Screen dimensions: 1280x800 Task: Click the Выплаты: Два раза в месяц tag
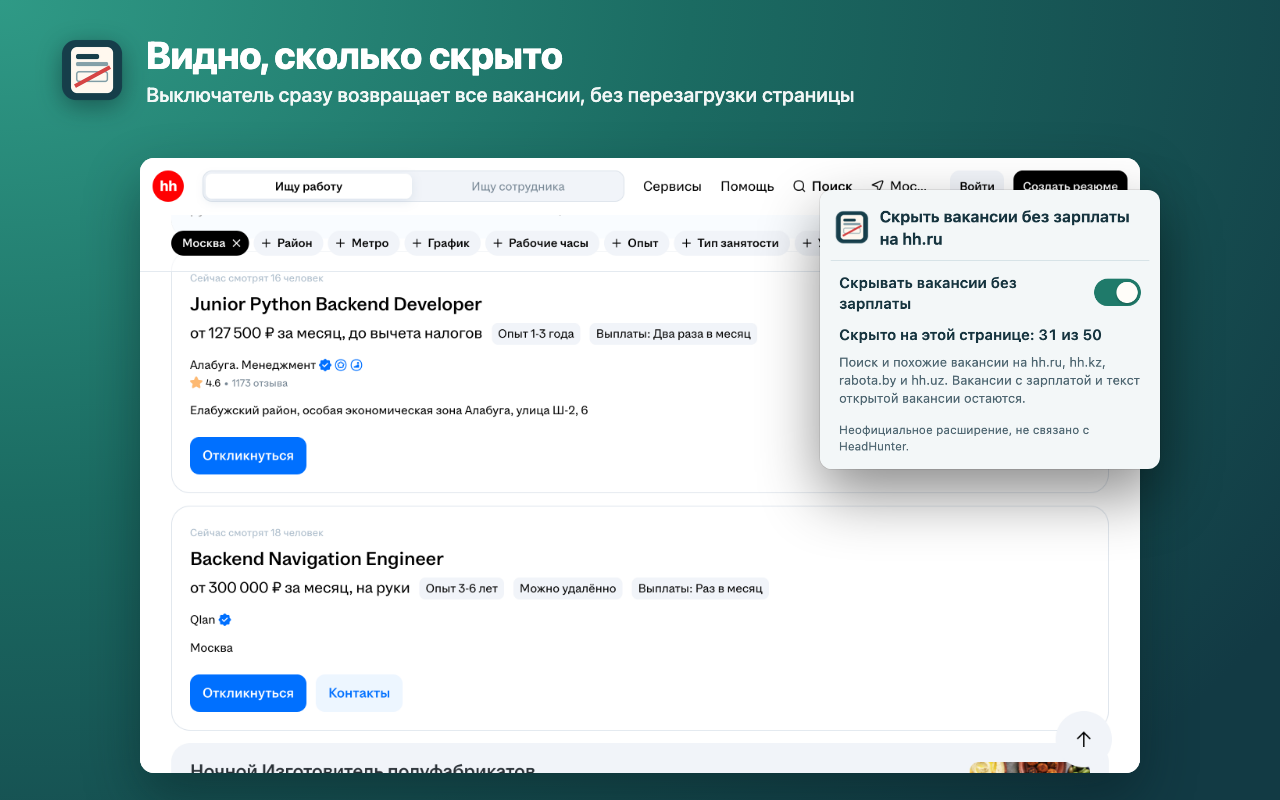click(x=673, y=334)
